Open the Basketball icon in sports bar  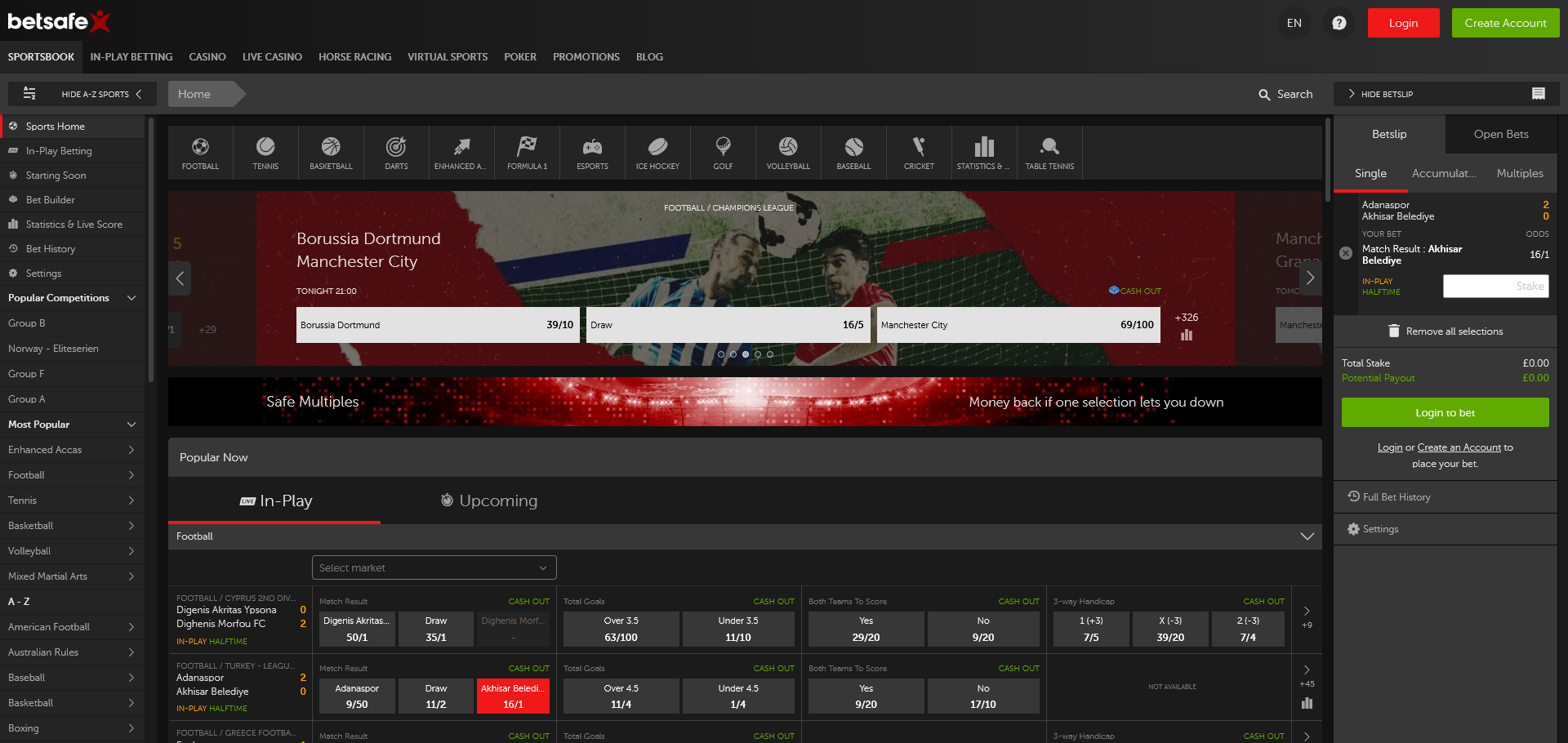click(x=331, y=153)
